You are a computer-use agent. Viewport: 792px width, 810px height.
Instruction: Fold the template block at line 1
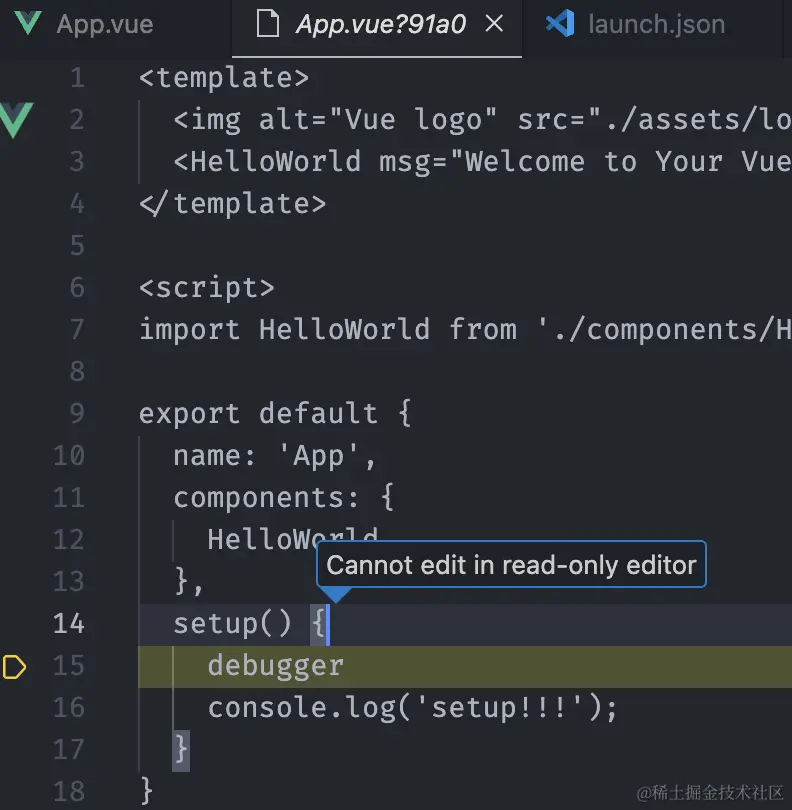(x=111, y=78)
